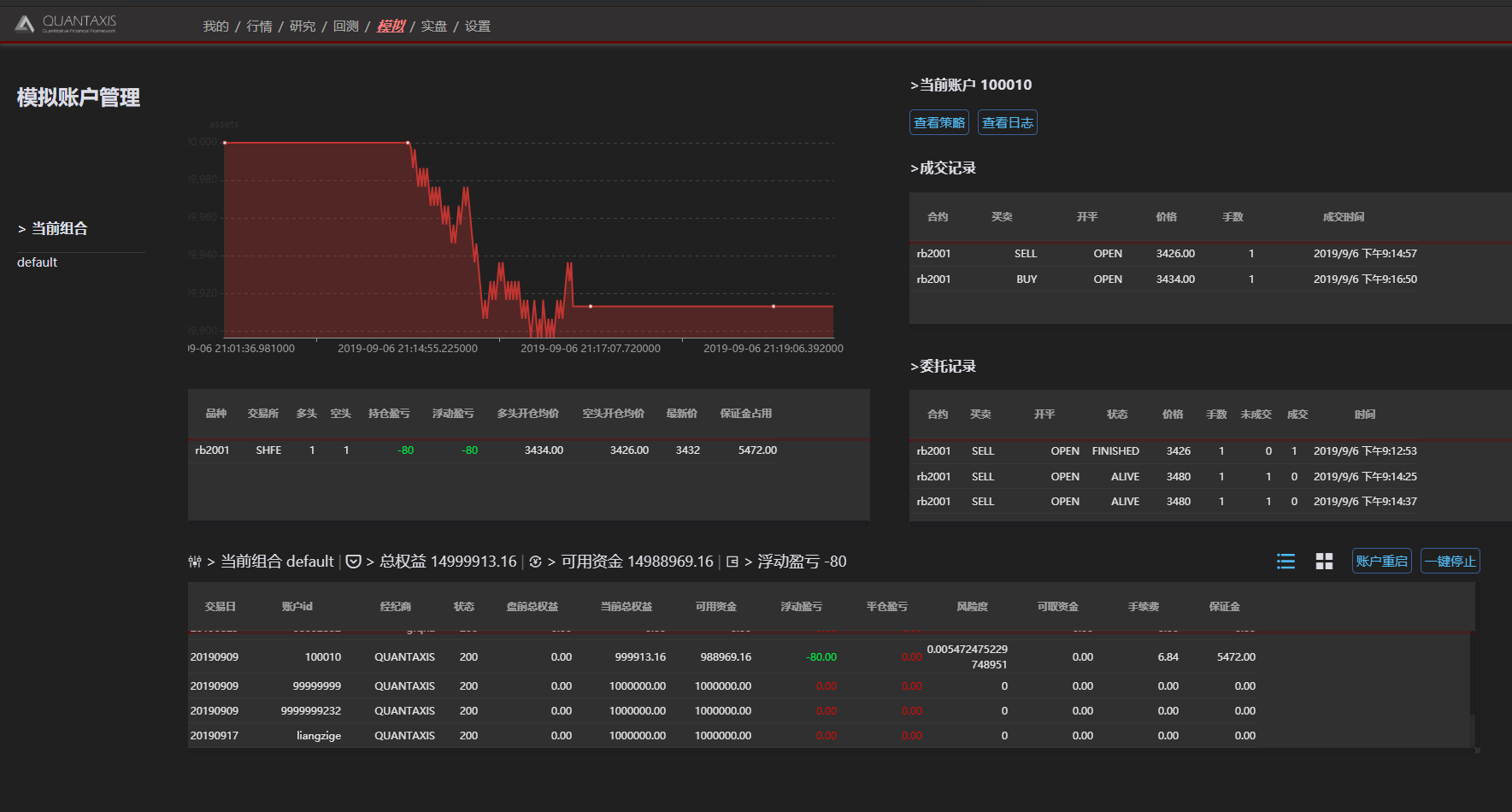
Task: Click 当前账户 100010 heading
Action: click(x=971, y=85)
